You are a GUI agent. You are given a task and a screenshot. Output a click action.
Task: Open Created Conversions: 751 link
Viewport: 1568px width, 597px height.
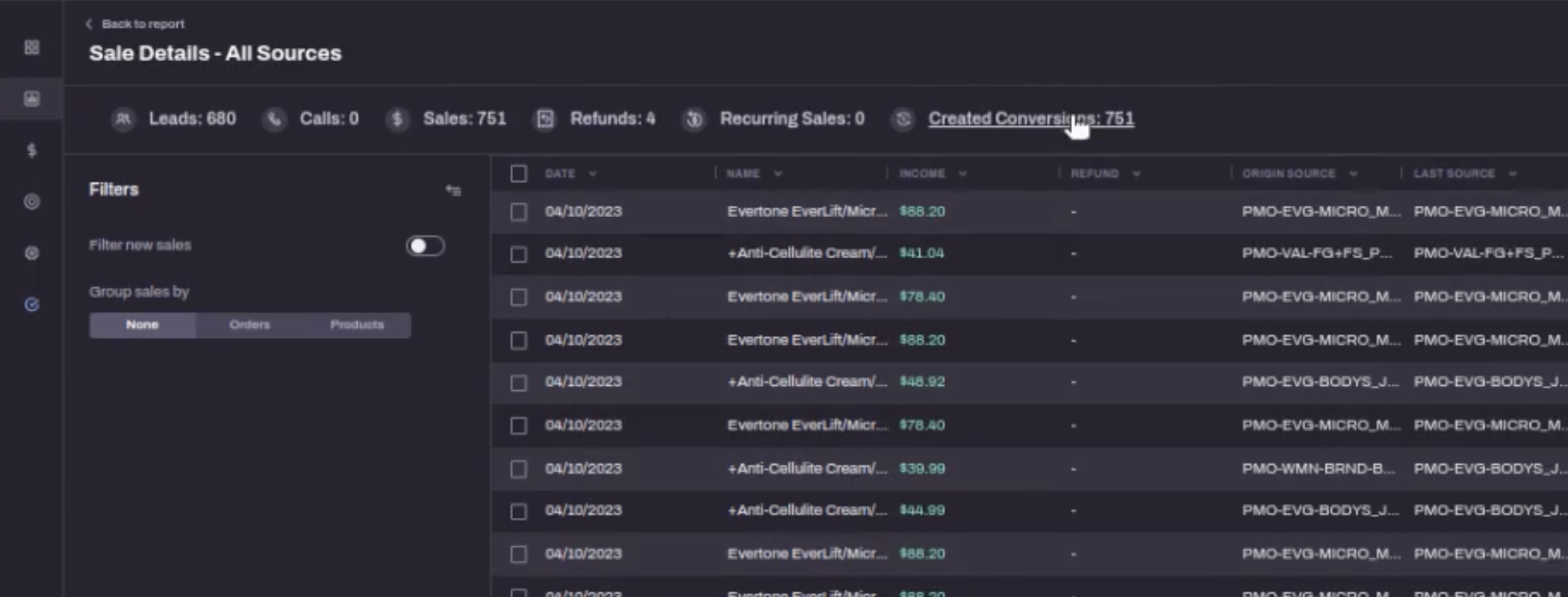[x=1031, y=119]
